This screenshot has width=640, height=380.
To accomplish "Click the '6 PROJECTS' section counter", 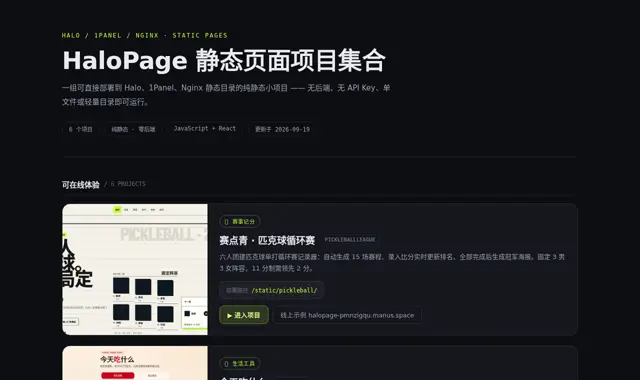I will coord(128,184).
